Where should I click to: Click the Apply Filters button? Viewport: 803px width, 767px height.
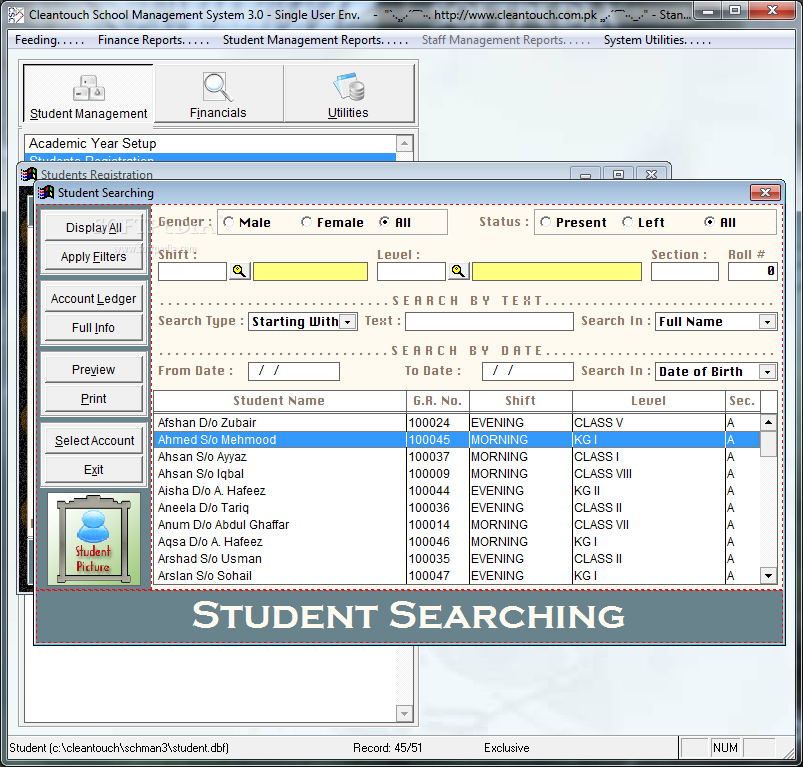(x=93, y=257)
